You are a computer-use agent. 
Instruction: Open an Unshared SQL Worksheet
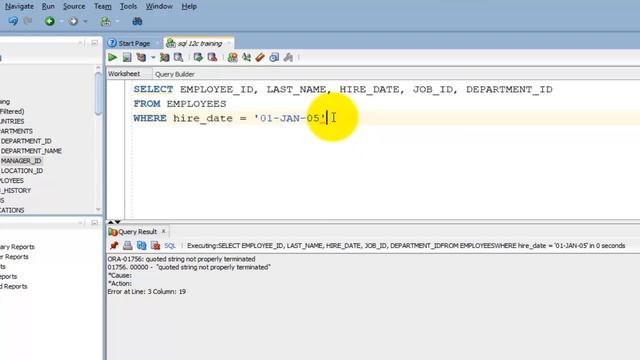pyautogui.click(x=233, y=58)
